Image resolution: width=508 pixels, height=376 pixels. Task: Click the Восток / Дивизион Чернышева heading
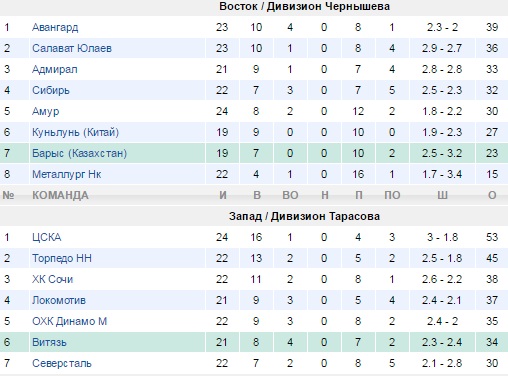point(304,6)
